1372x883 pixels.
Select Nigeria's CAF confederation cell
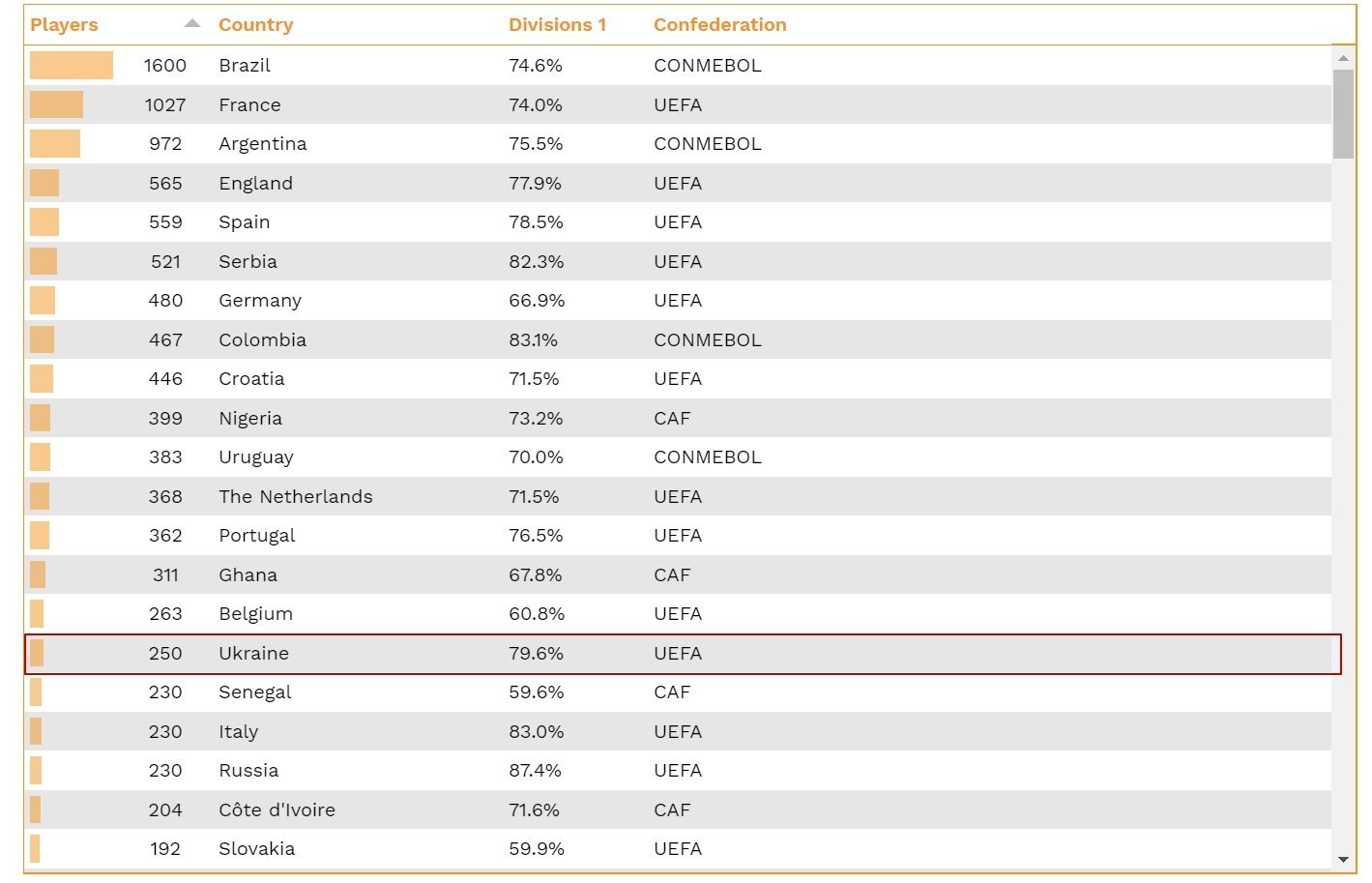click(672, 419)
